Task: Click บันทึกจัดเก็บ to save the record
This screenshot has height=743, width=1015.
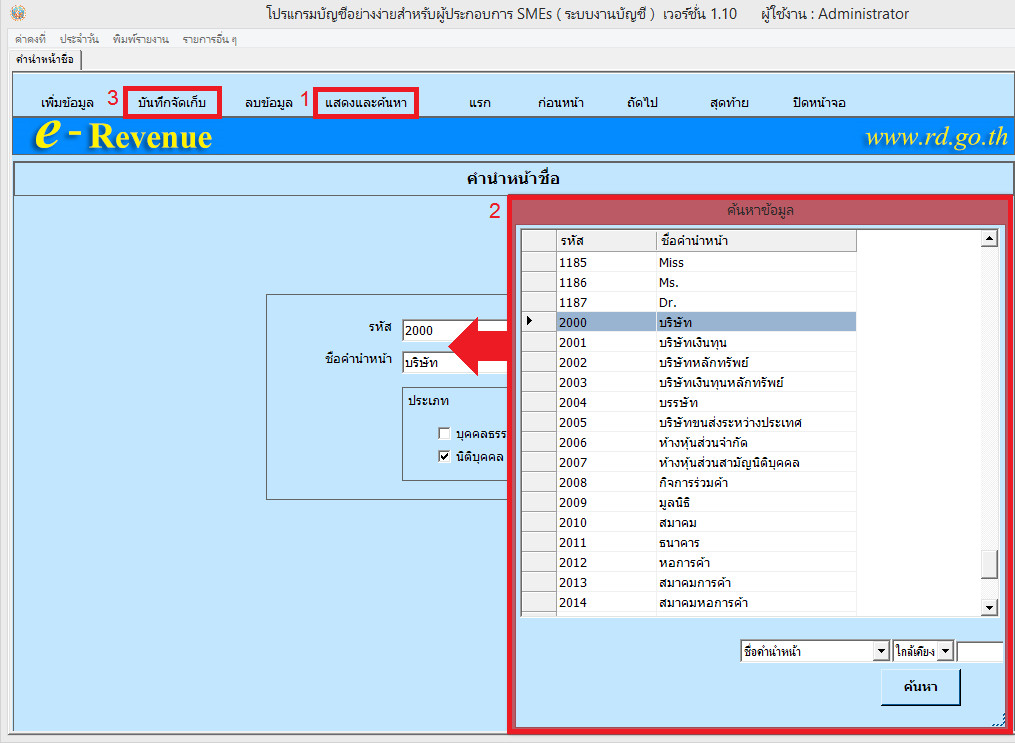Action: click(172, 102)
